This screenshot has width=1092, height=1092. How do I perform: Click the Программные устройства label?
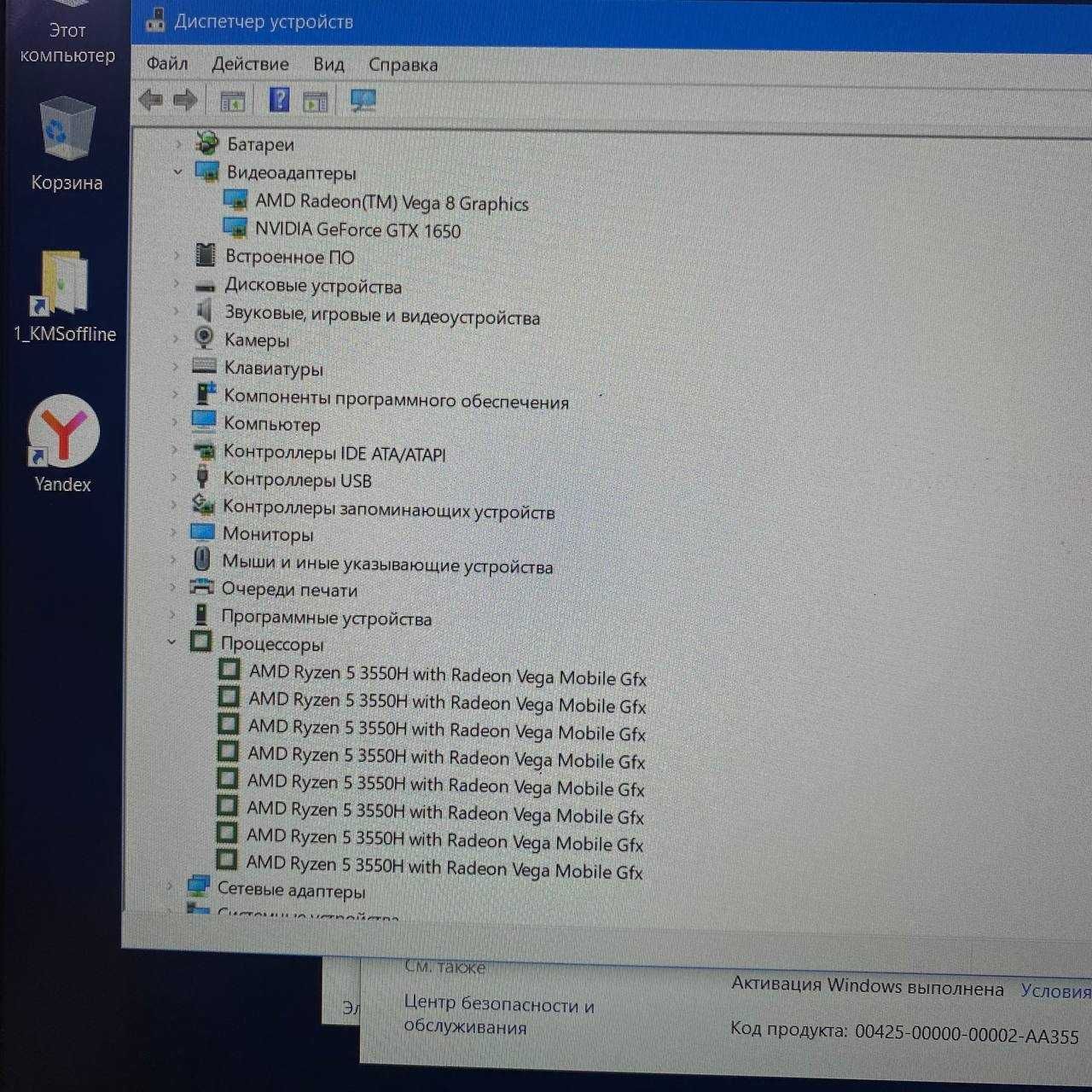coord(326,618)
